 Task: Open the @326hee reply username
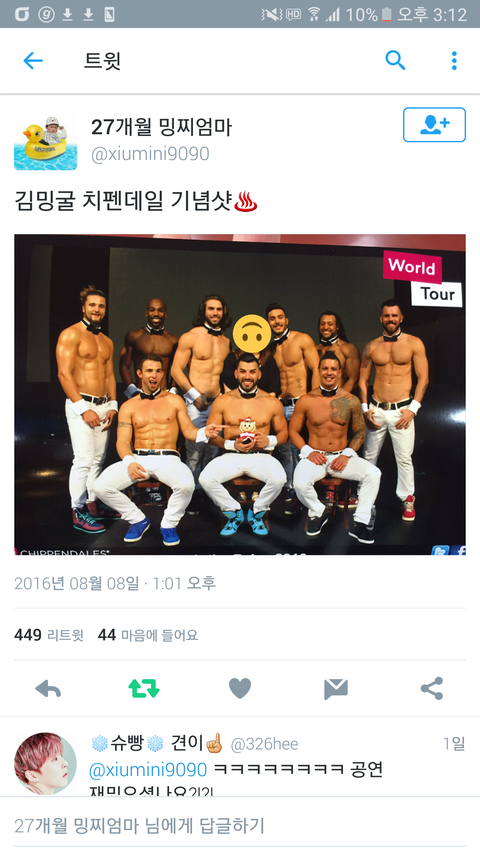(x=264, y=744)
